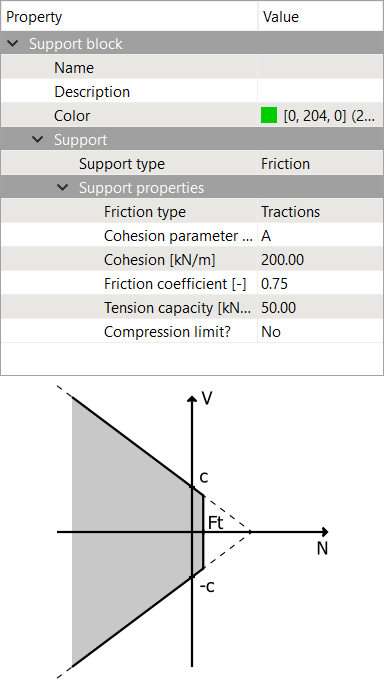Screen dimensions: 384x684
Task: Click the V axis label in diagram
Action: pyautogui.click(x=206, y=398)
